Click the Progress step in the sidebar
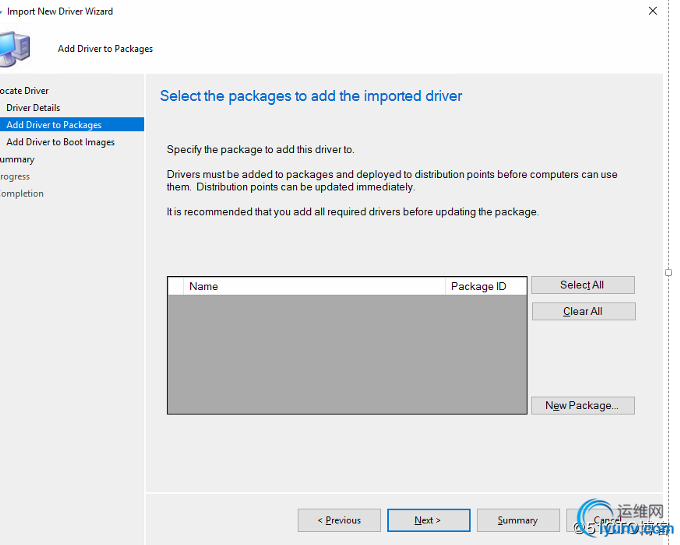This screenshot has width=680, height=545. click(x=15, y=176)
